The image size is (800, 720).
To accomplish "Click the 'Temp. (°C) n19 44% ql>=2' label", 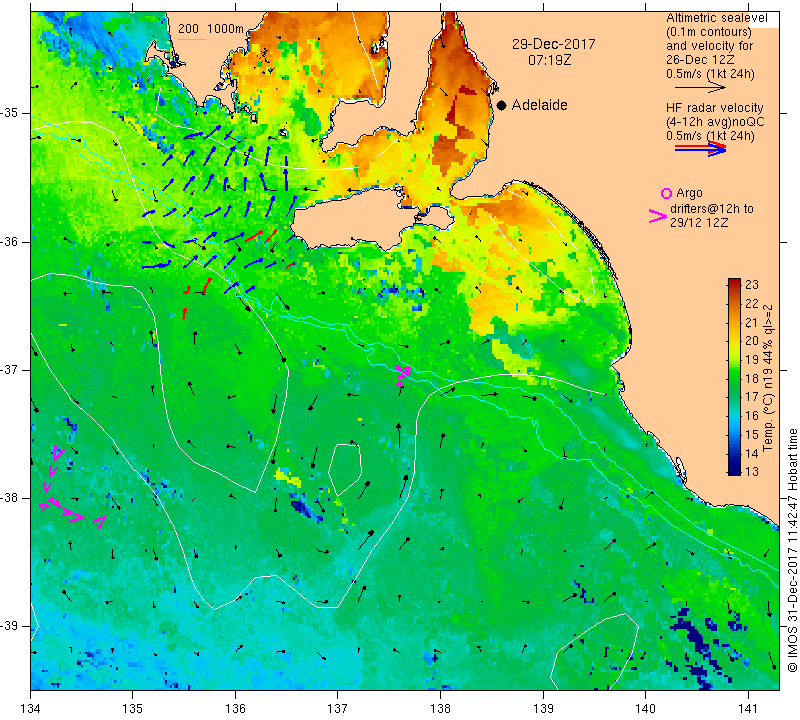I will coord(767,378).
